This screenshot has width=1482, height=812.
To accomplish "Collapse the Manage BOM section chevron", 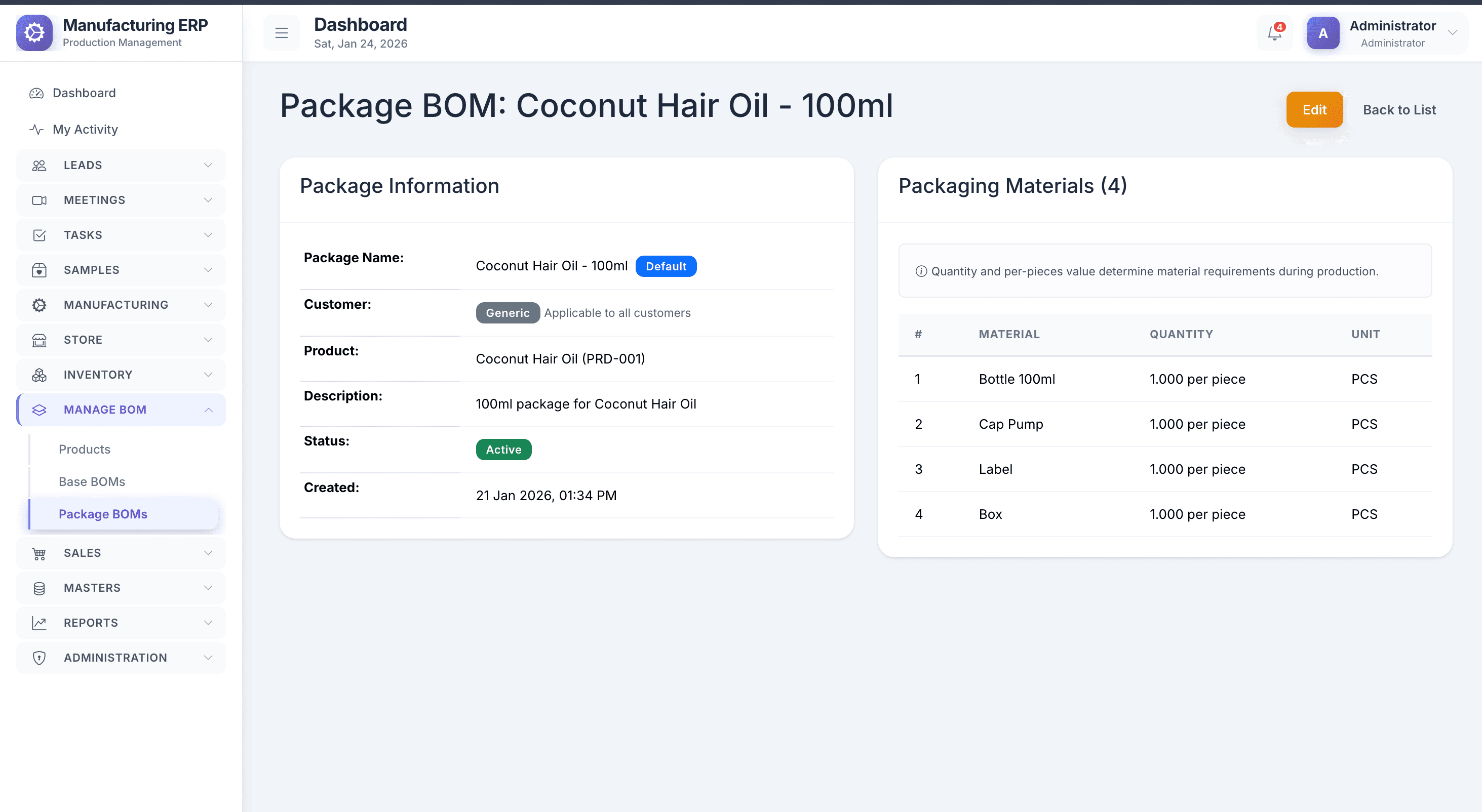I will coord(208,410).
